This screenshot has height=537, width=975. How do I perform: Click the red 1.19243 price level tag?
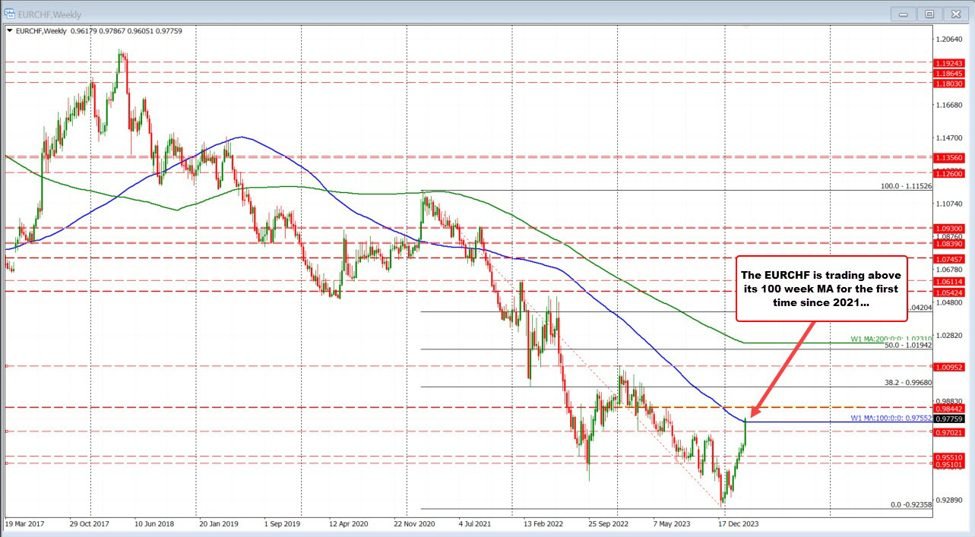point(950,62)
